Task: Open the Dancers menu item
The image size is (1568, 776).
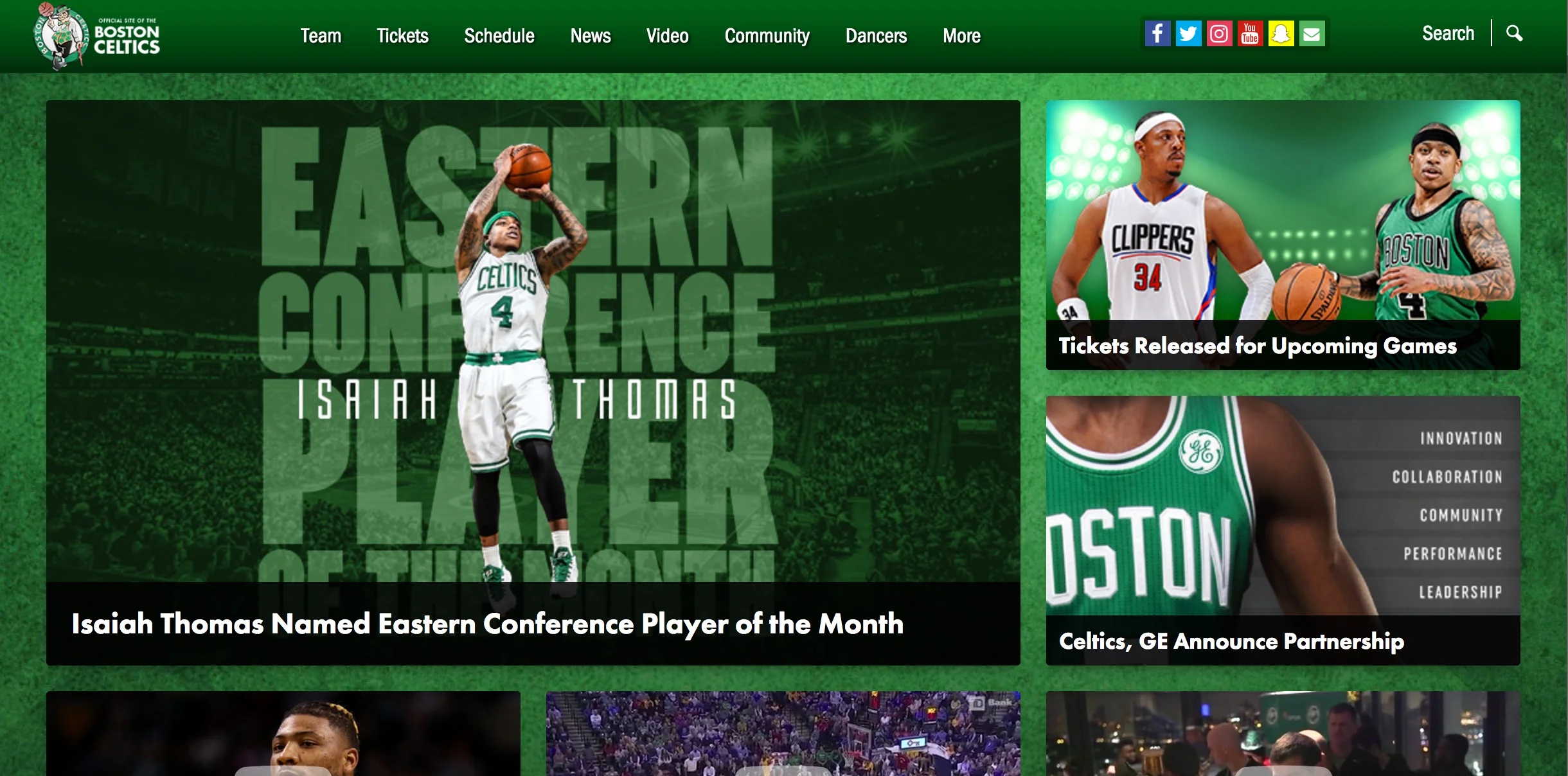Action: pyautogui.click(x=876, y=36)
